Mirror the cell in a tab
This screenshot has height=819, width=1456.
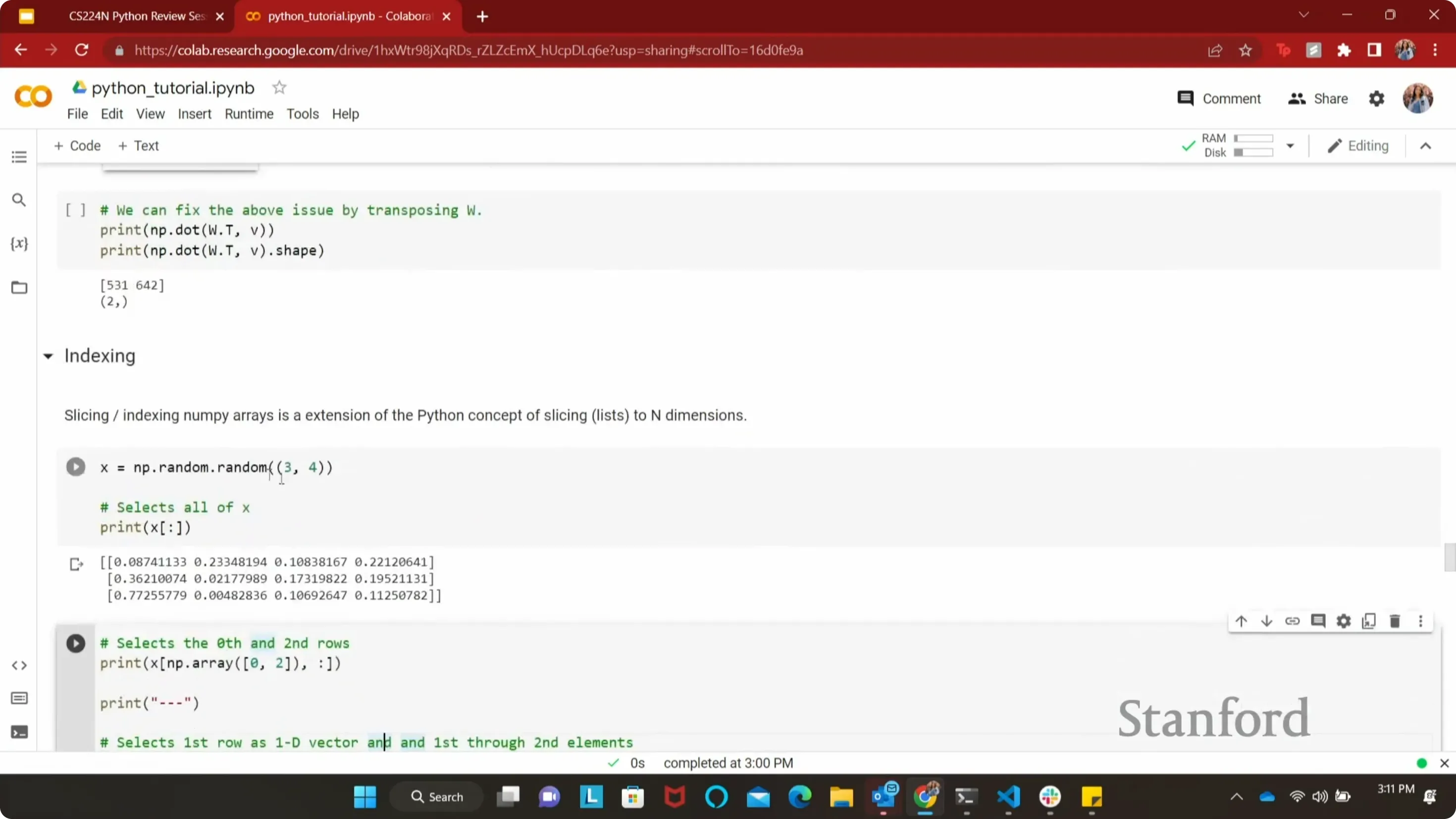coord(1369,621)
